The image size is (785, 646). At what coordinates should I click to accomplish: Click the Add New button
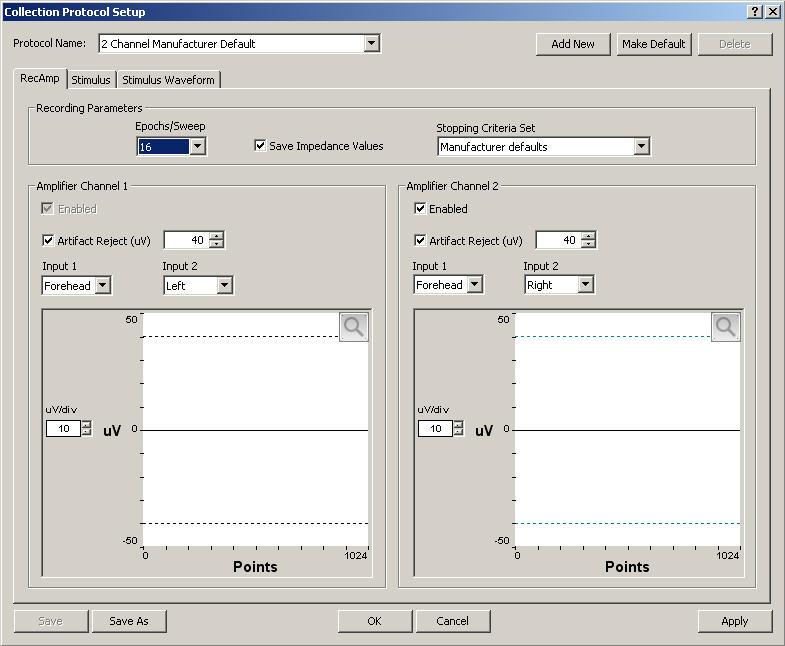pos(573,44)
